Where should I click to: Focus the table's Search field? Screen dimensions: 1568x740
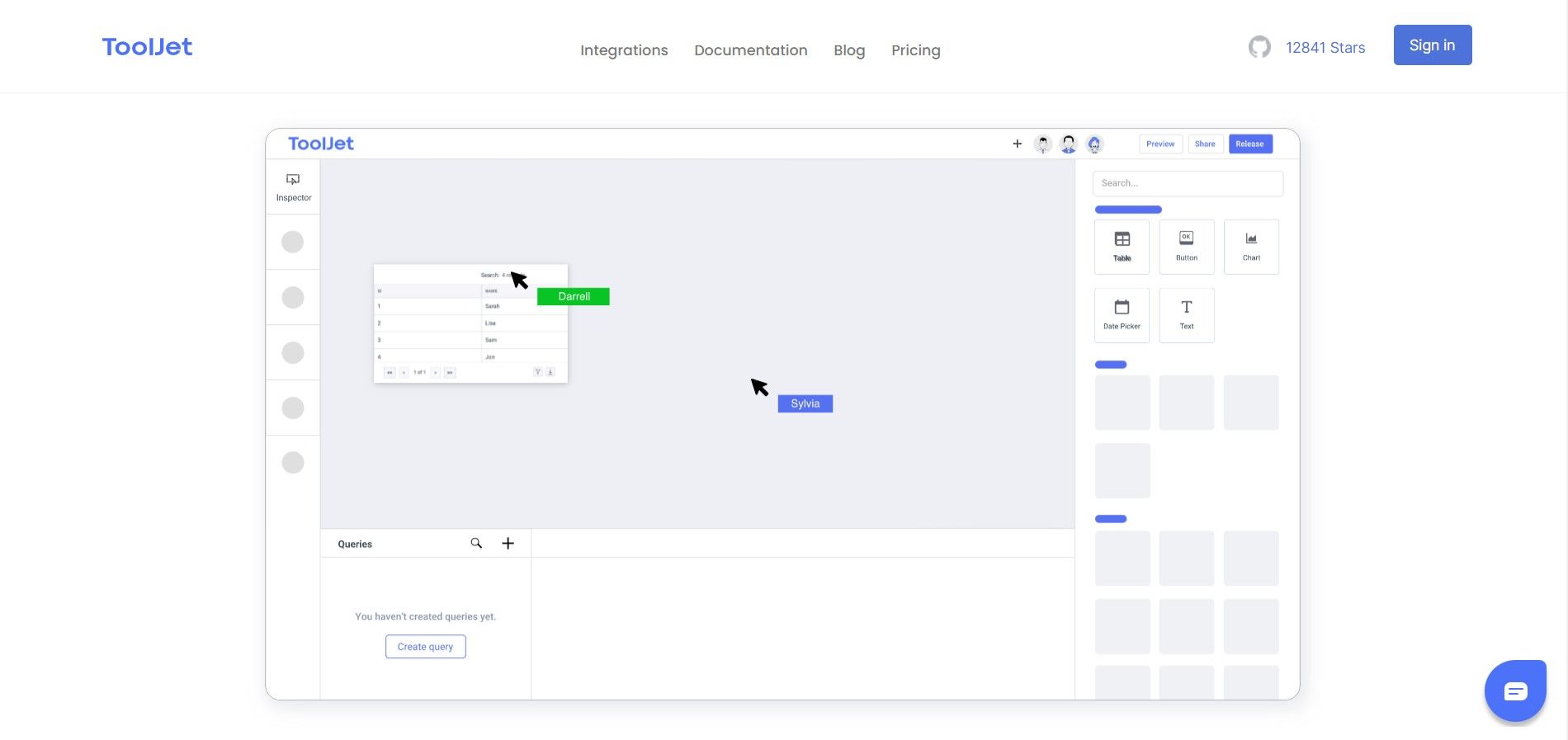[x=503, y=275]
